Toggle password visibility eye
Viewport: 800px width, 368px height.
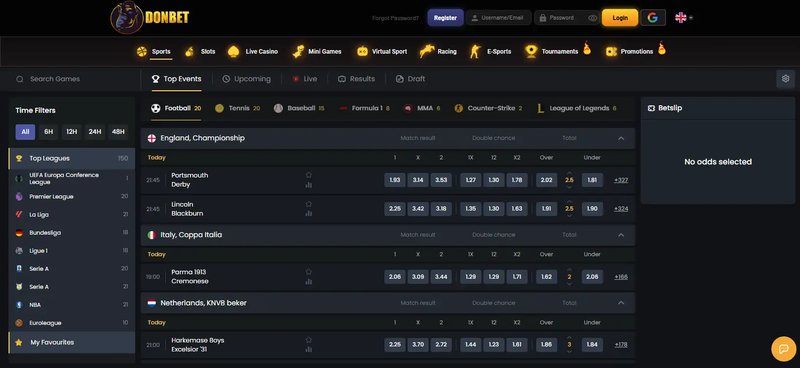(x=592, y=18)
